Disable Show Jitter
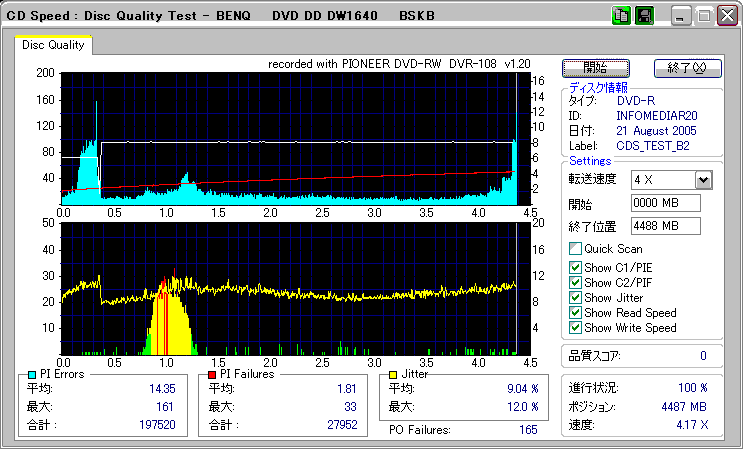Viewport: 743px width, 449px height. [x=575, y=298]
